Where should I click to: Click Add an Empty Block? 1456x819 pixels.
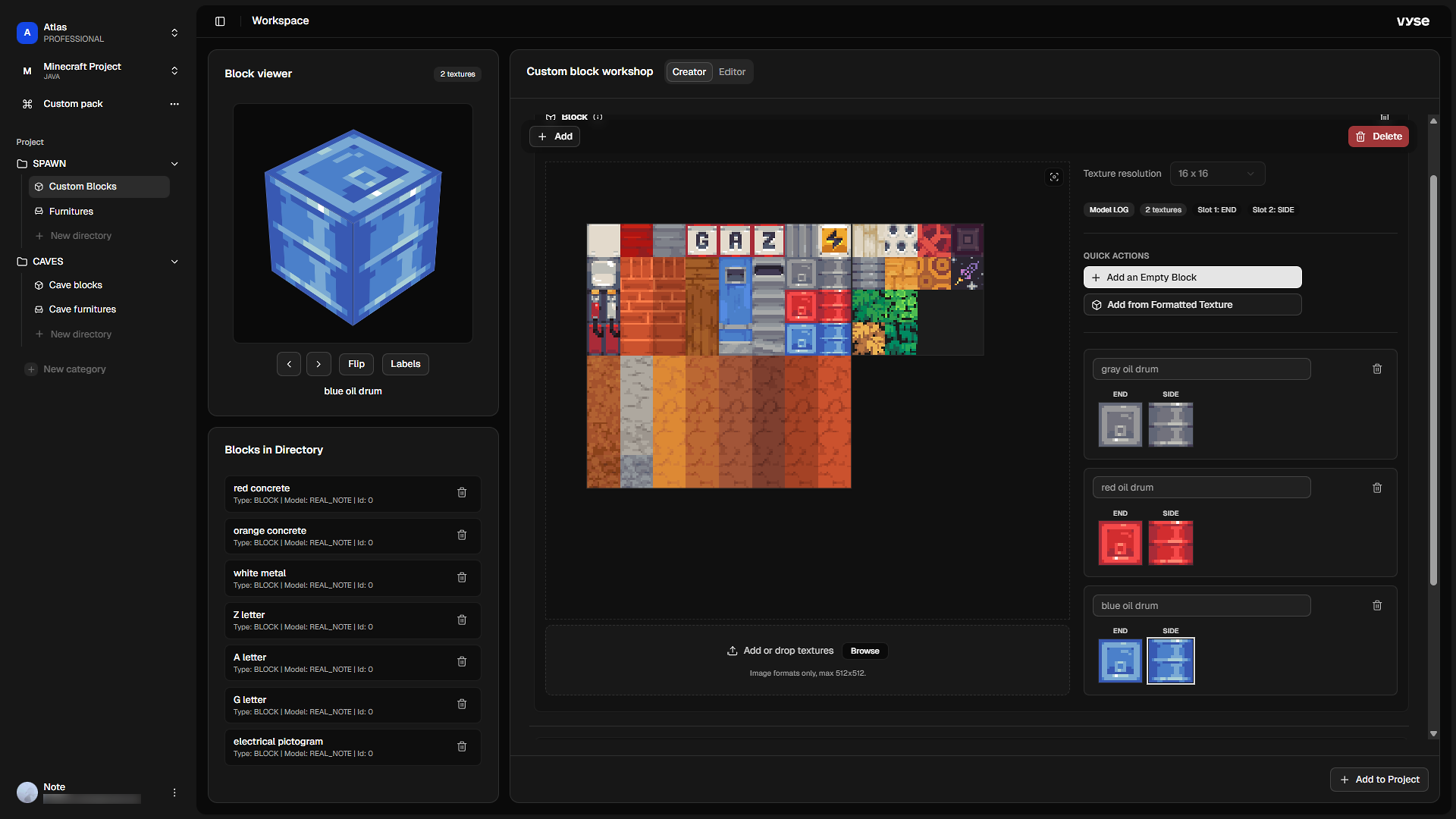(1192, 278)
